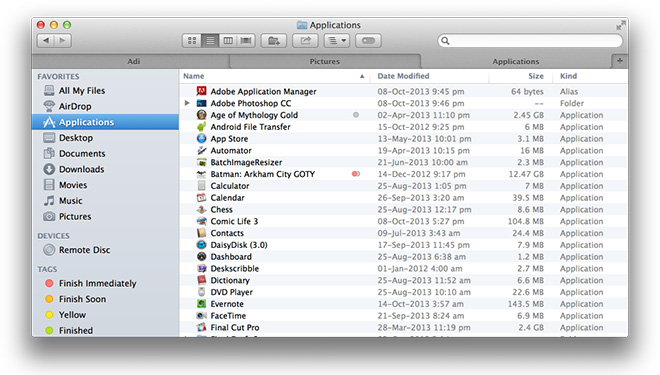Viewport: 660px width, 375px height.
Task: Add a new Finder tab
Action: pyautogui.click(x=620, y=61)
